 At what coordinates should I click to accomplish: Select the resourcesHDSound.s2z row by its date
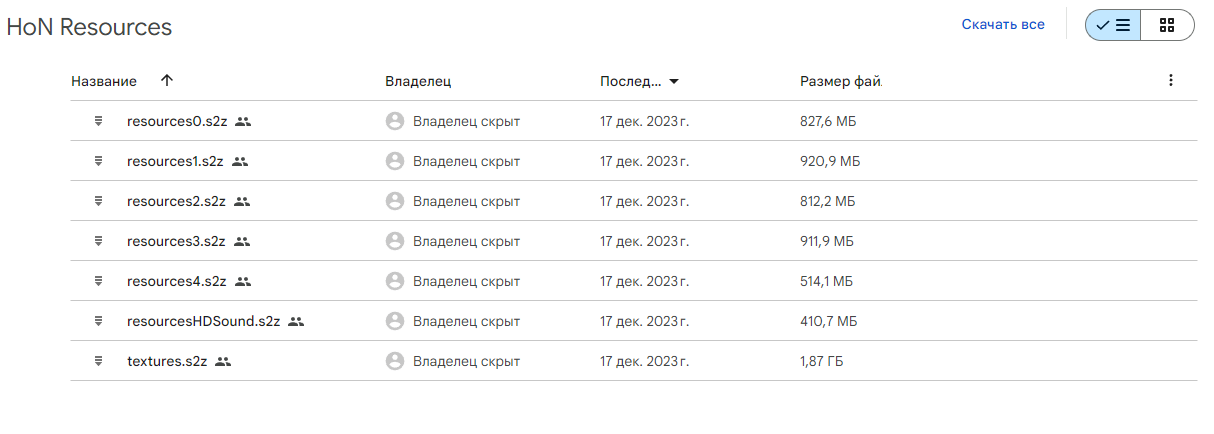pyautogui.click(x=645, y=321)
